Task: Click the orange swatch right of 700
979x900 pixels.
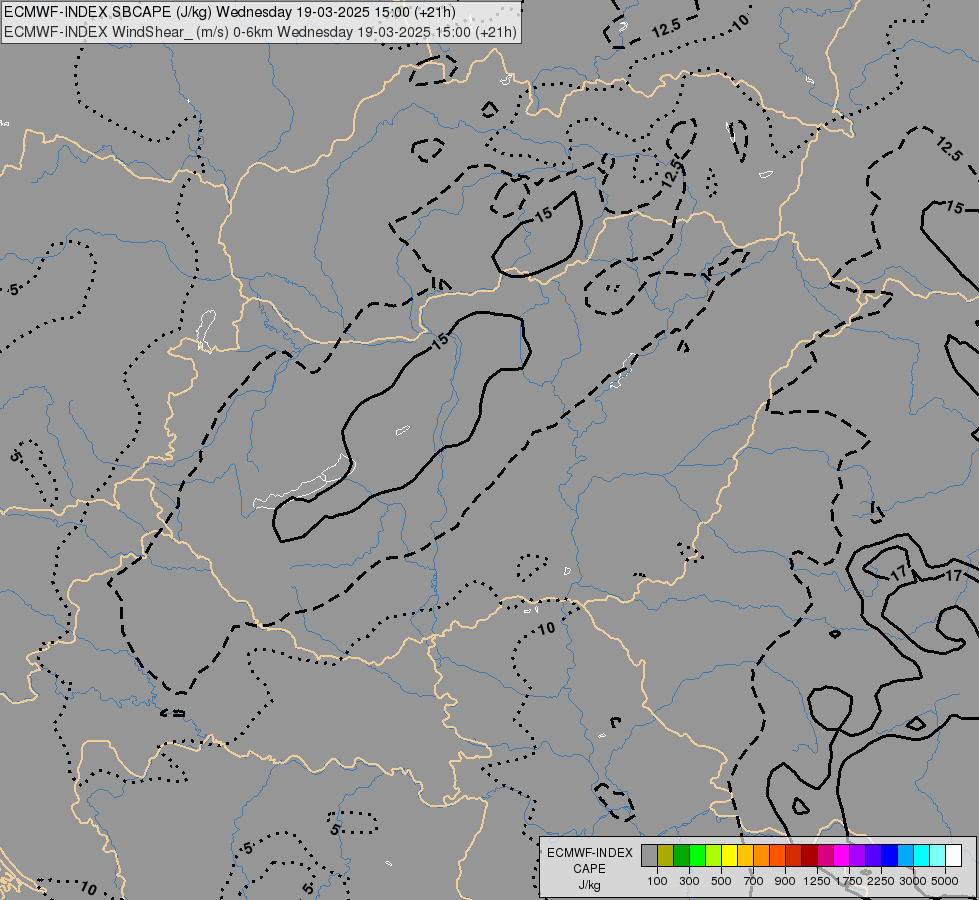Action: coord(761,856)
